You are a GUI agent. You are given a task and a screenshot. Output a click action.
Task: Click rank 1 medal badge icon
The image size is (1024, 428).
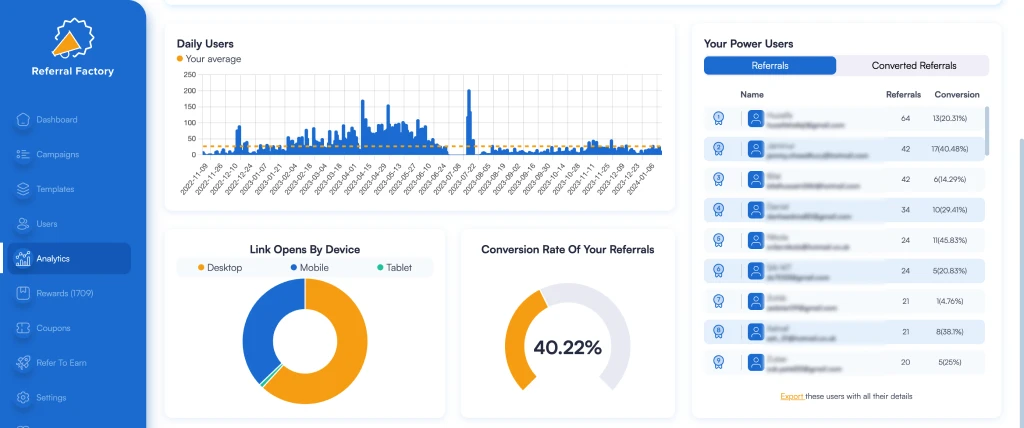(x=718, y=119)
